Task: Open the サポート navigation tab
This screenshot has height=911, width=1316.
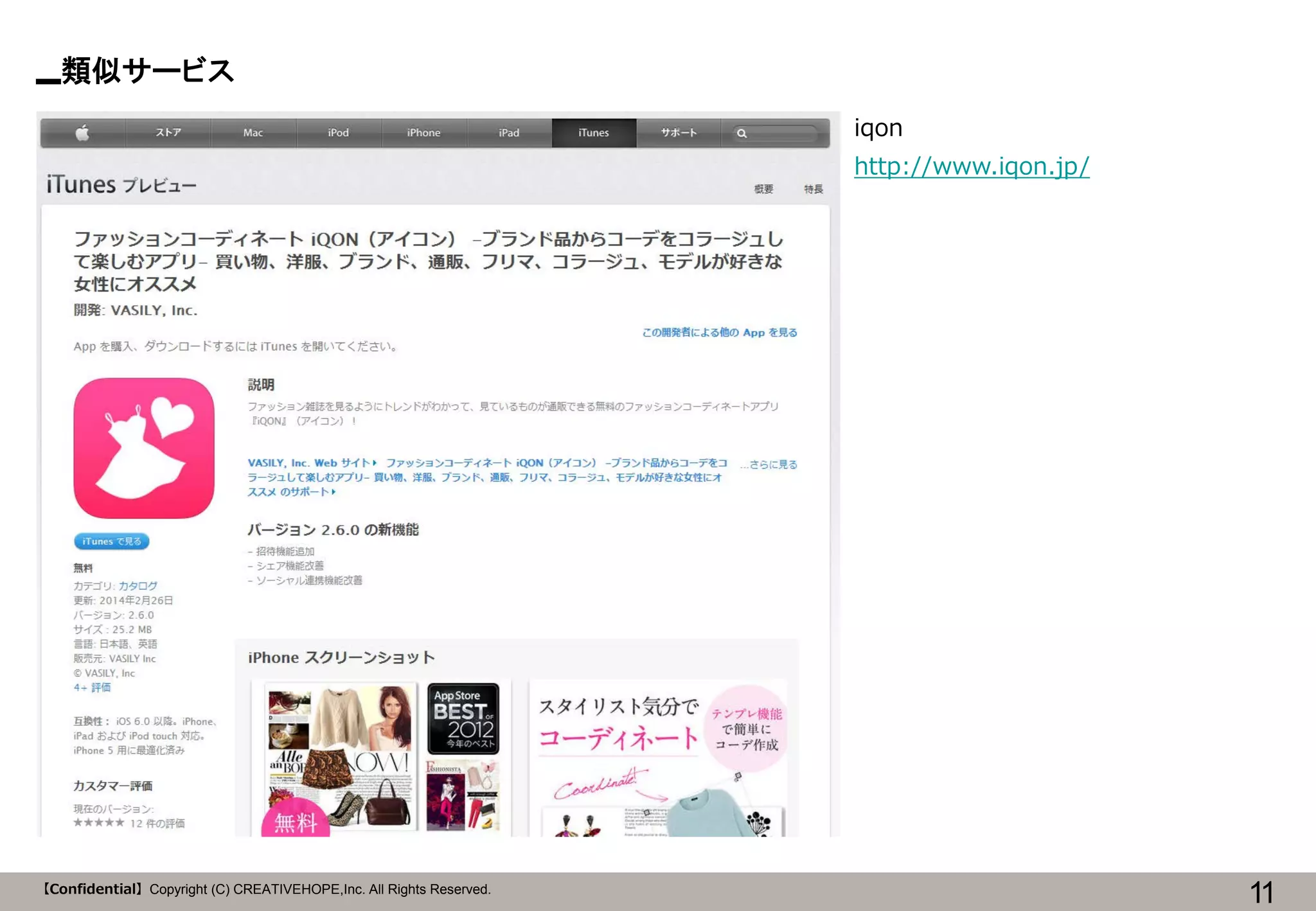Action: pyautogui.click(x=679, y=133)
